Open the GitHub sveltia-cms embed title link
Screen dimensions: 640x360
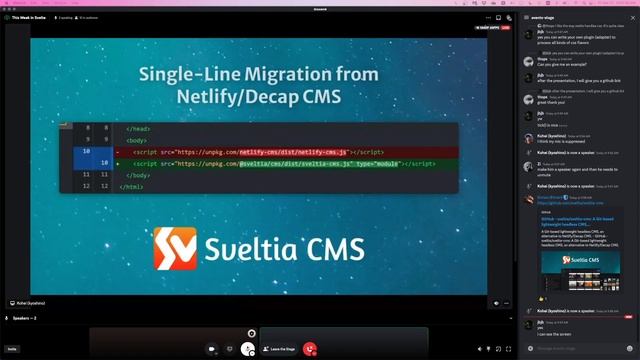pyautogui.click(x=577, y=222)
